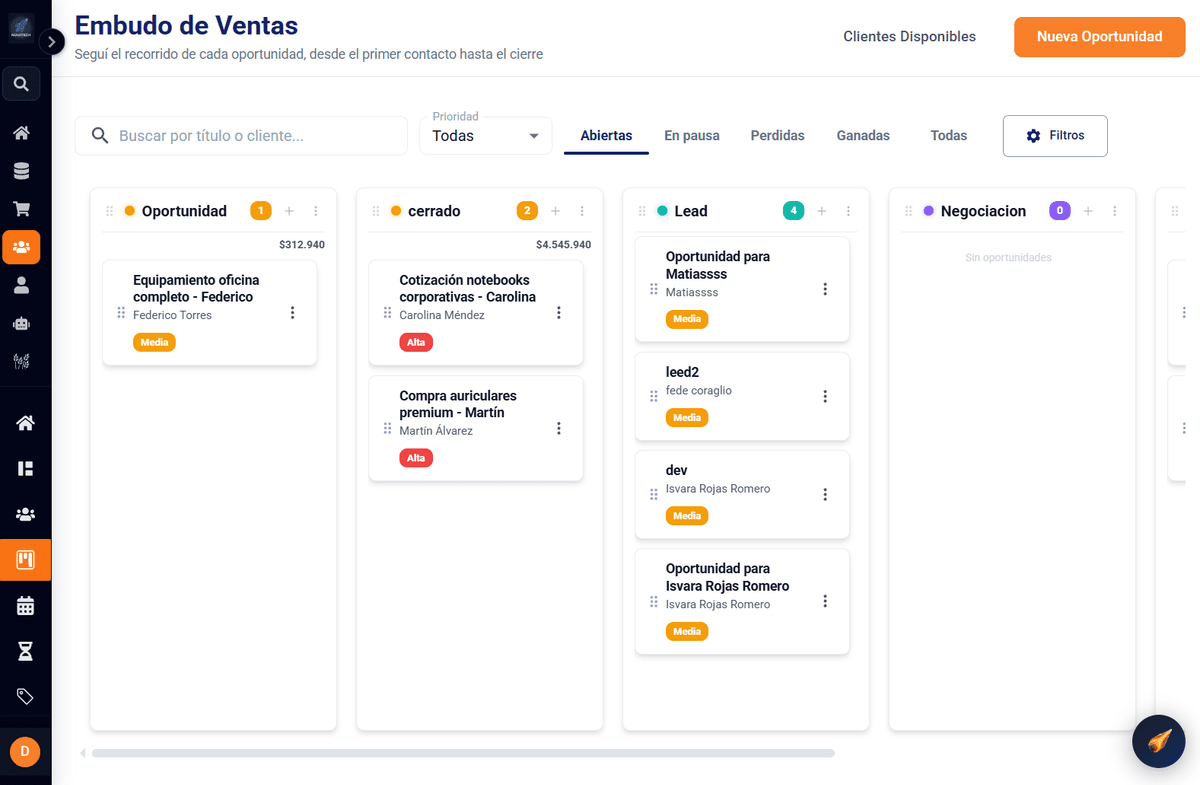Open the Prioridad dropdown
1200x785 pixels.
(486, 136)
